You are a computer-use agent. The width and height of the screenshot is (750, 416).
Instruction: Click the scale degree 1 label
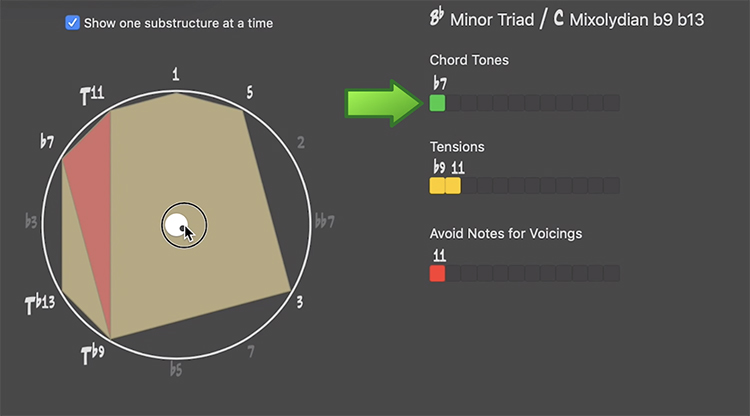tap(176, 74)
